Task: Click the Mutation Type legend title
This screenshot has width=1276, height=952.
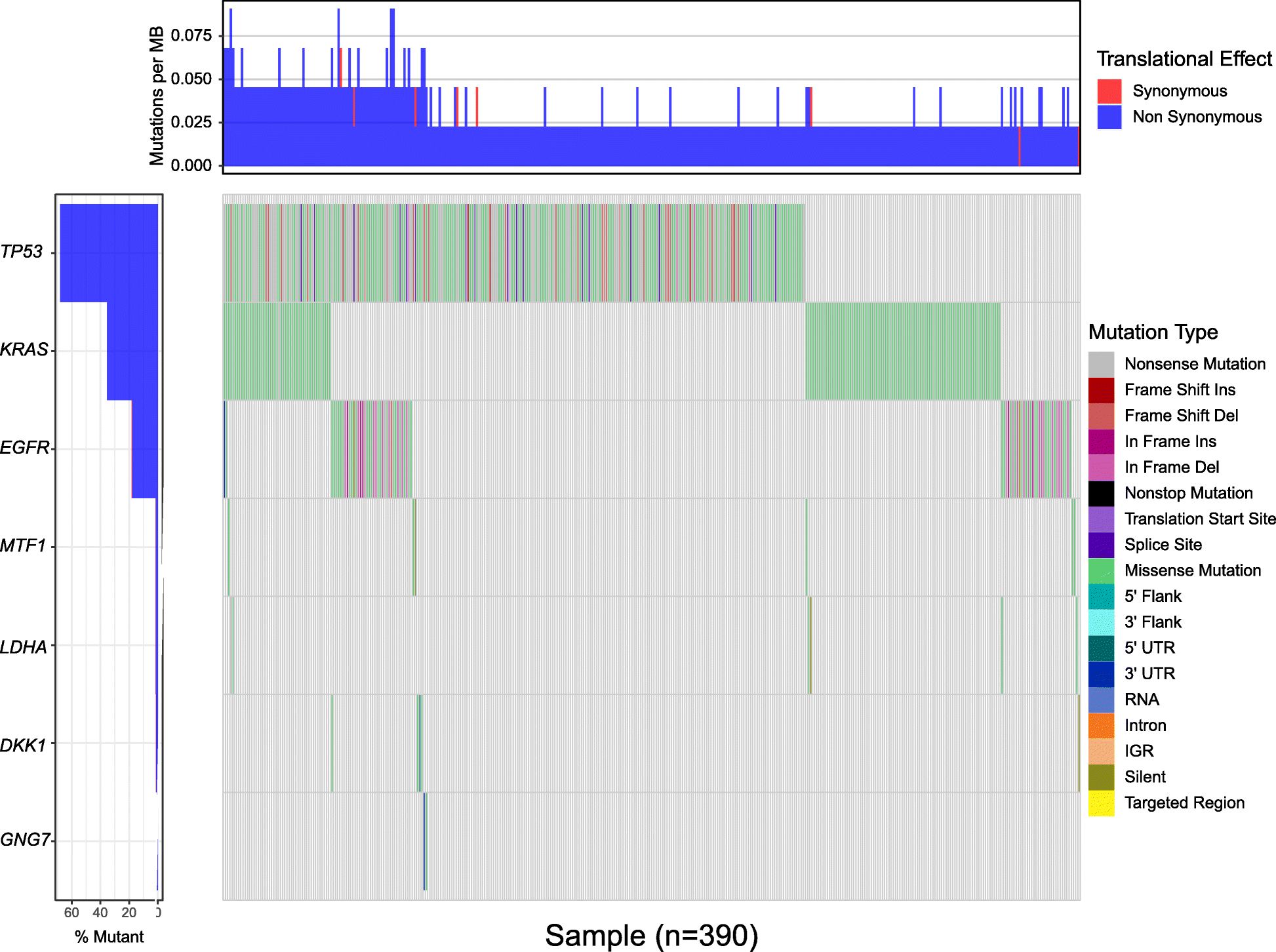Action: [1153, 332]
